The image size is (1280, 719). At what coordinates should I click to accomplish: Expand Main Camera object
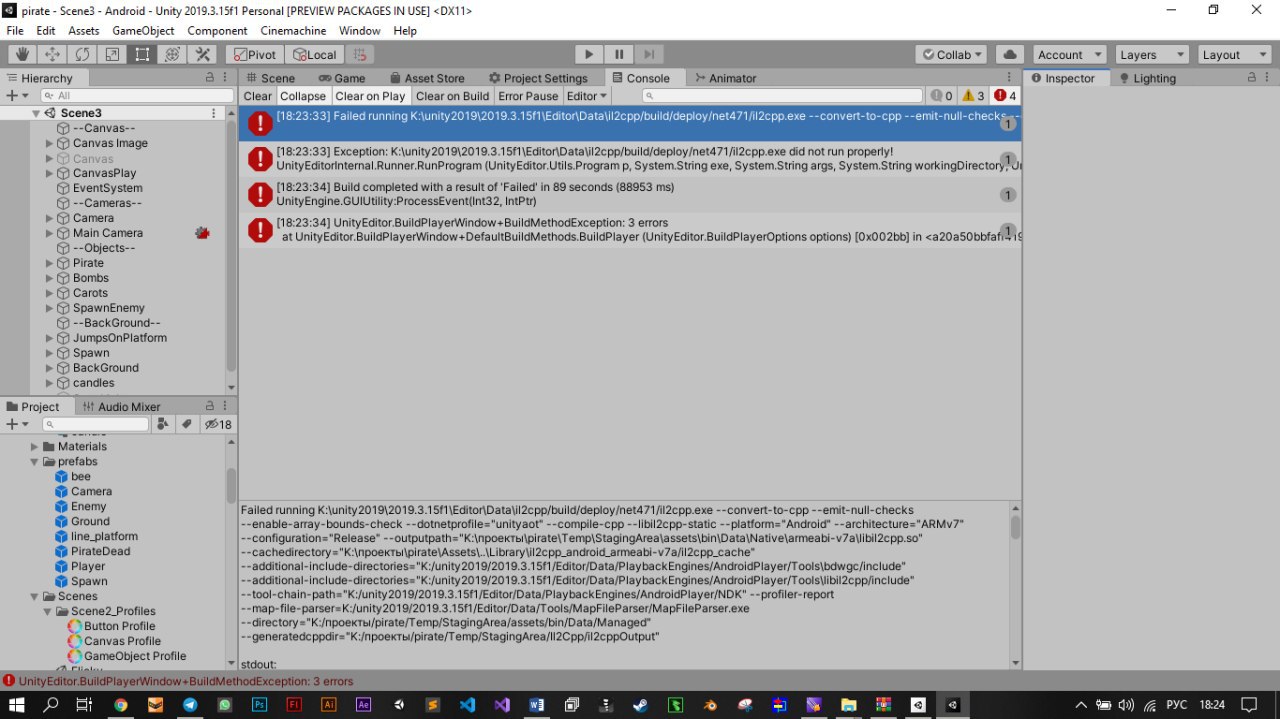(x=50, y=233)
